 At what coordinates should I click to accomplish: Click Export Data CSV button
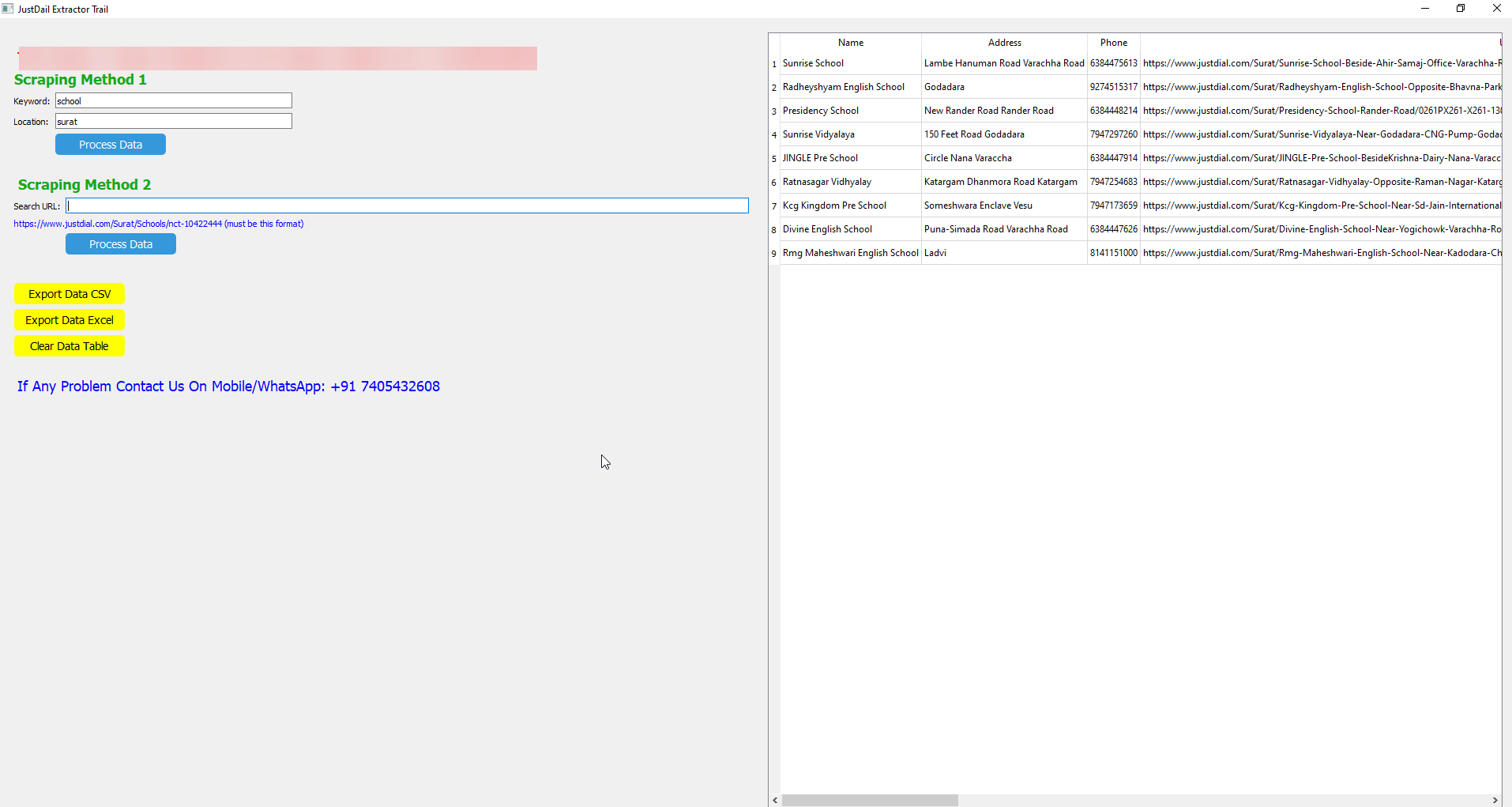tap(70, 294)
